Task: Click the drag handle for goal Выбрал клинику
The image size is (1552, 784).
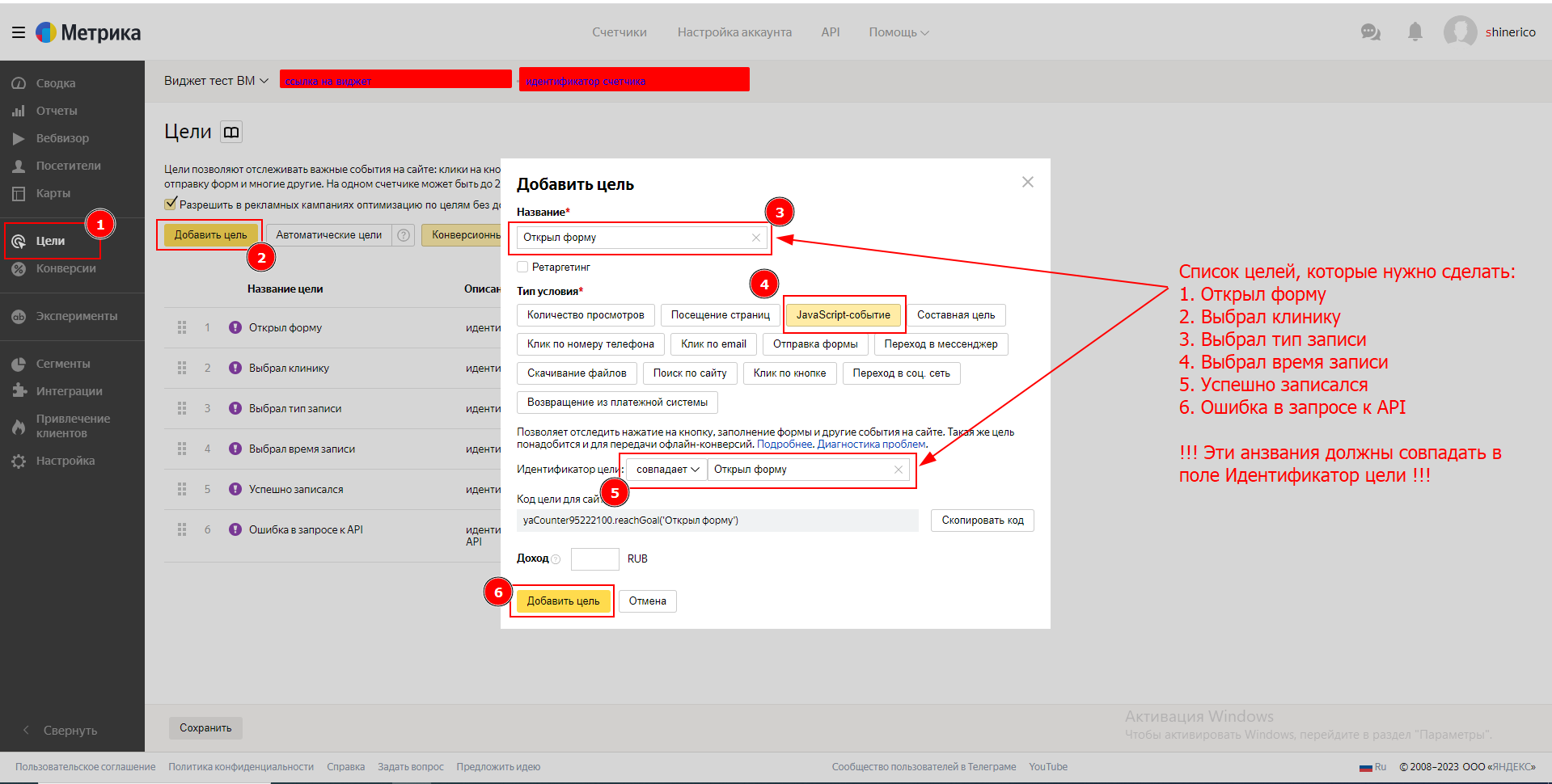Action: click(x=182, y=368)
